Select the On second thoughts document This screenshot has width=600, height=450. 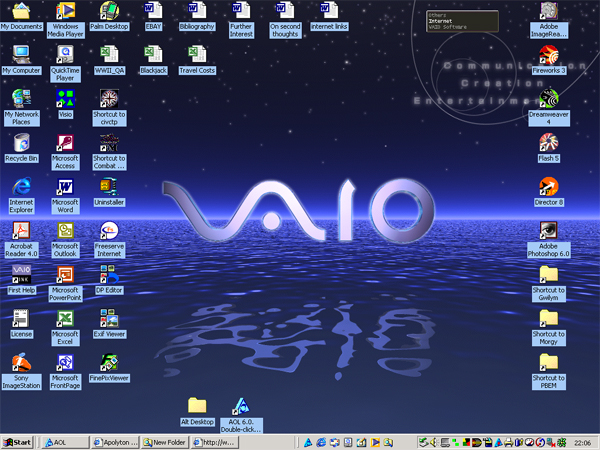(285, 11)
